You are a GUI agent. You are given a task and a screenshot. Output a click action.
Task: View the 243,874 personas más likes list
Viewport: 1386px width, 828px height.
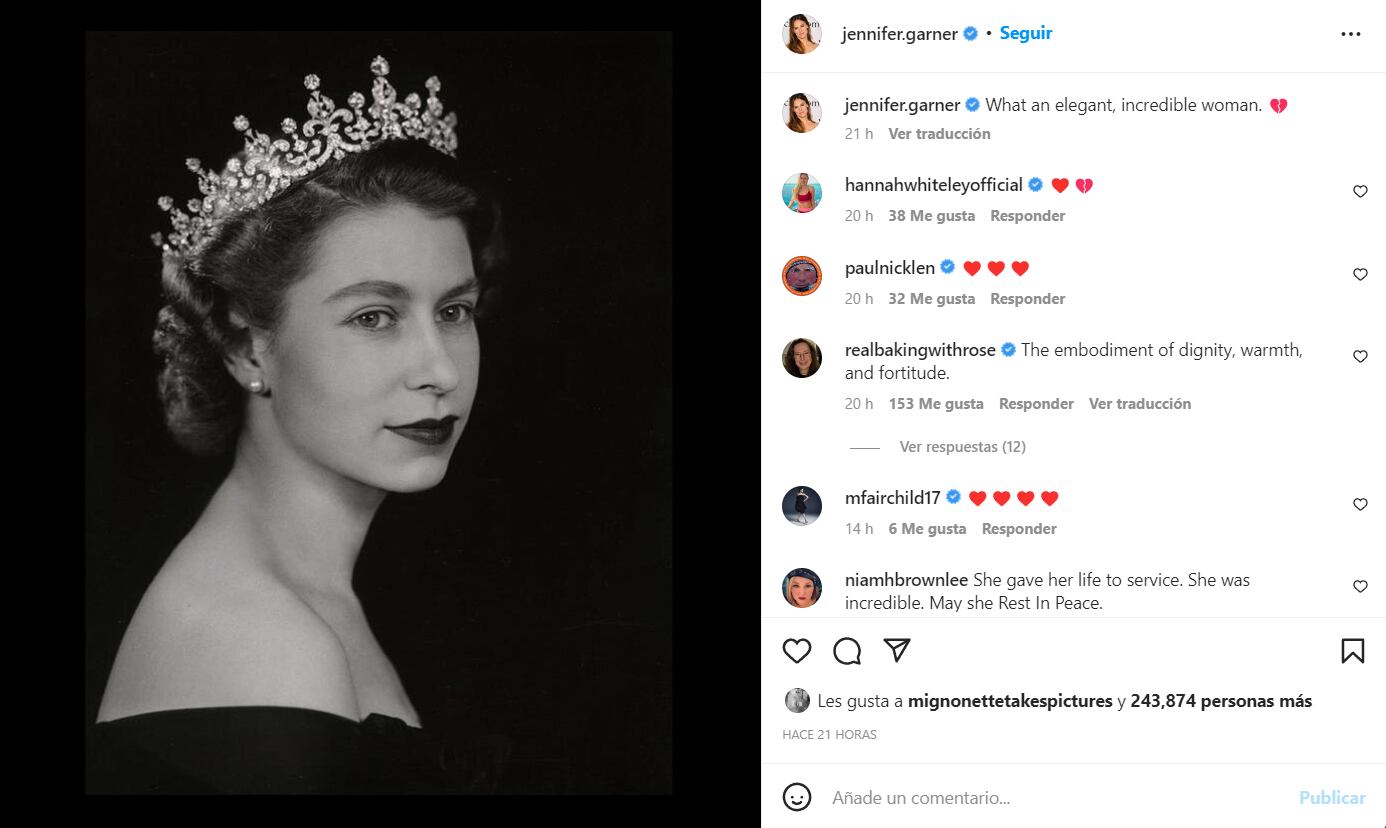1221,701
